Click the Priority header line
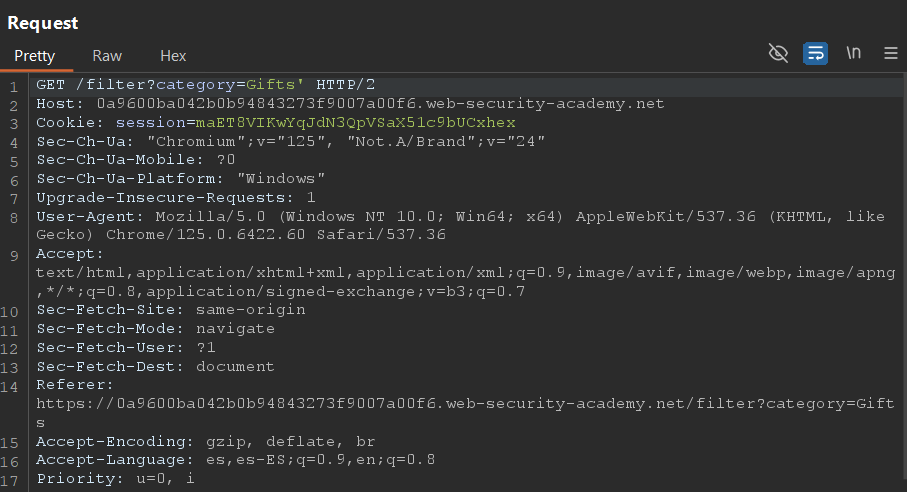This screenshot has width=907, height=492. coord(116,479)
